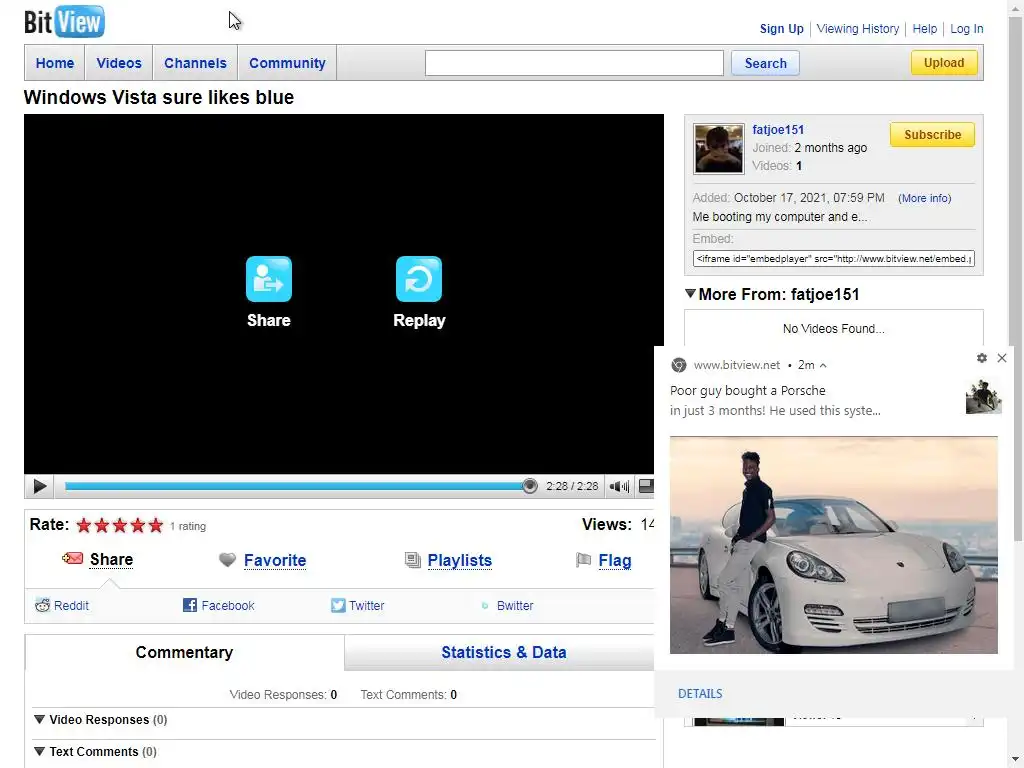This screenshot has height=768, width=1024.
Task: Share to Bwitter link
Action: point(515,605)
